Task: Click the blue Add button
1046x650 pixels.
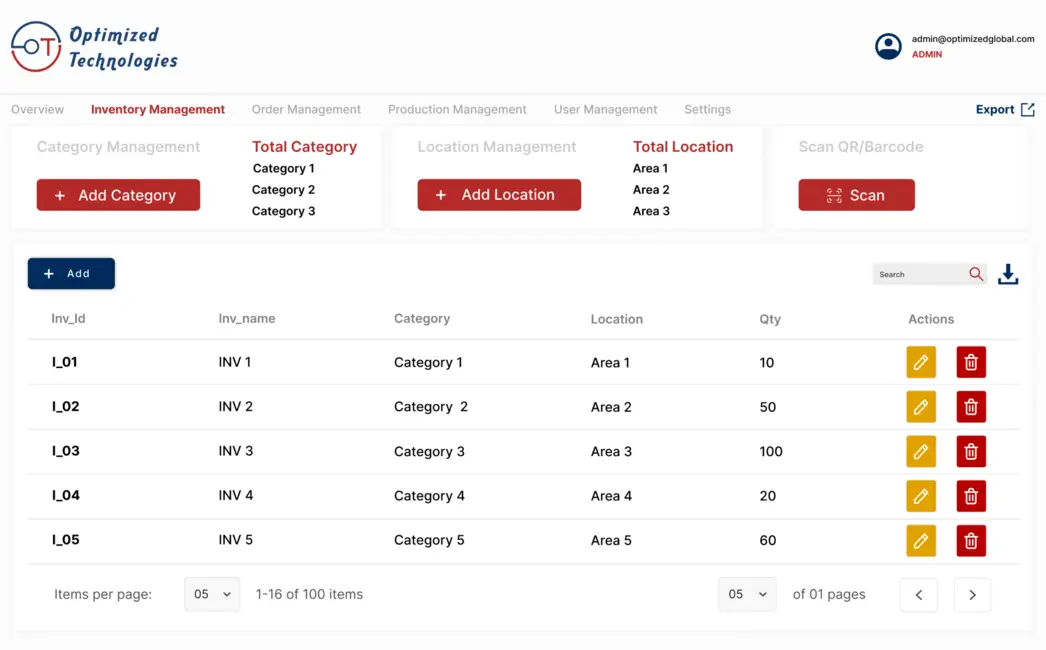Action: click(71, 274)
